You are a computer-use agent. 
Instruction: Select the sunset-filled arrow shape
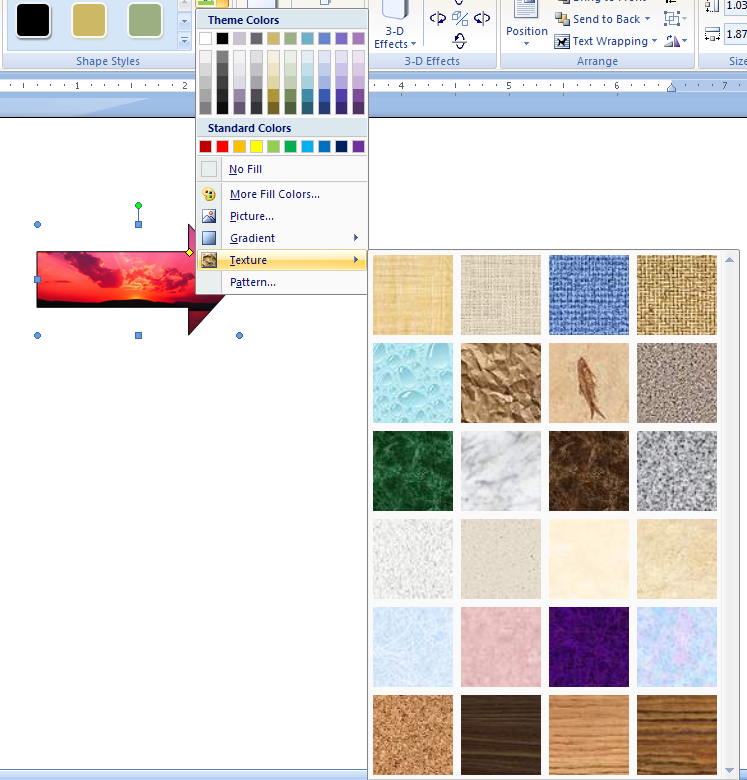(x=117, y=280)
